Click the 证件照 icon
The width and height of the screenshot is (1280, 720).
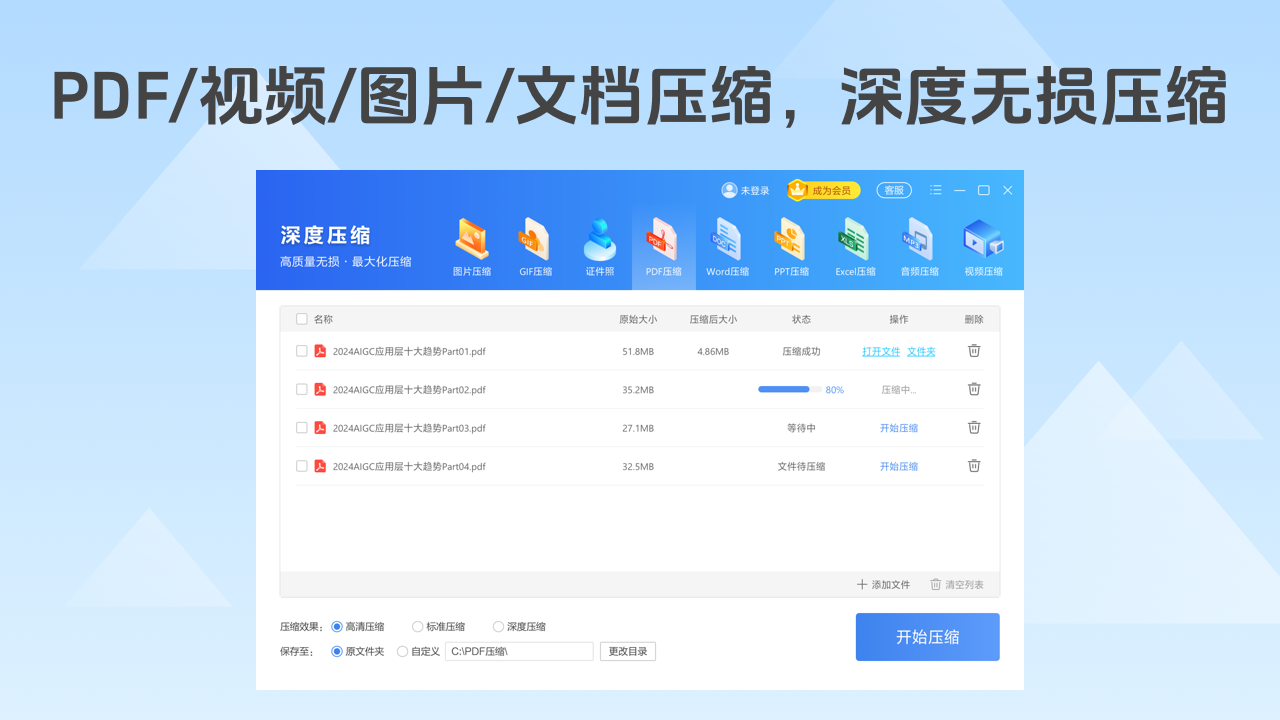pos(599,243)
